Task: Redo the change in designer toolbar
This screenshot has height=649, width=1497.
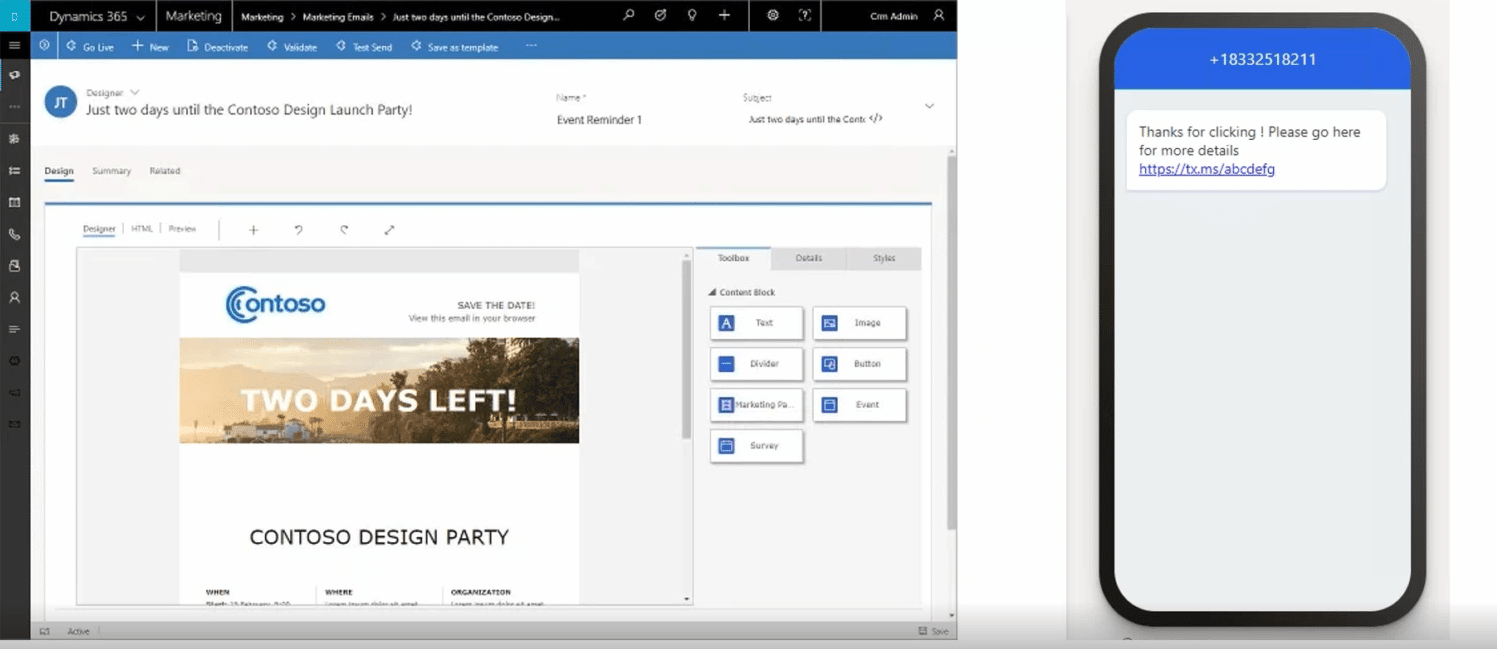Action: (344, 230)
